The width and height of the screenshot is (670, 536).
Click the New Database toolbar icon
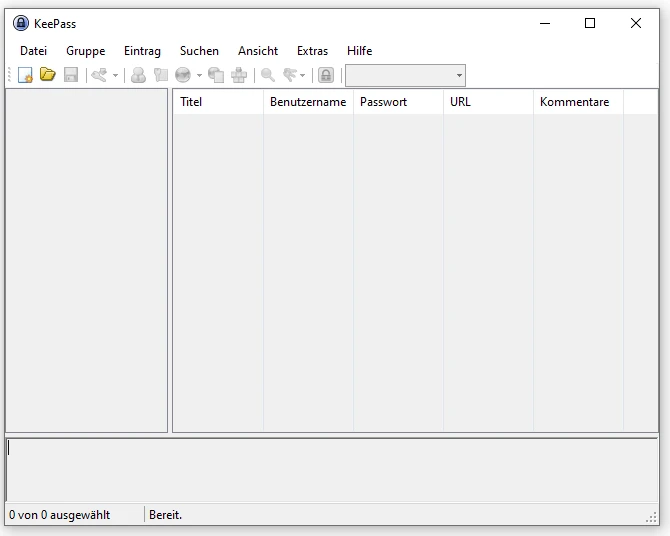pyautogui.click(x=25, y=75)
